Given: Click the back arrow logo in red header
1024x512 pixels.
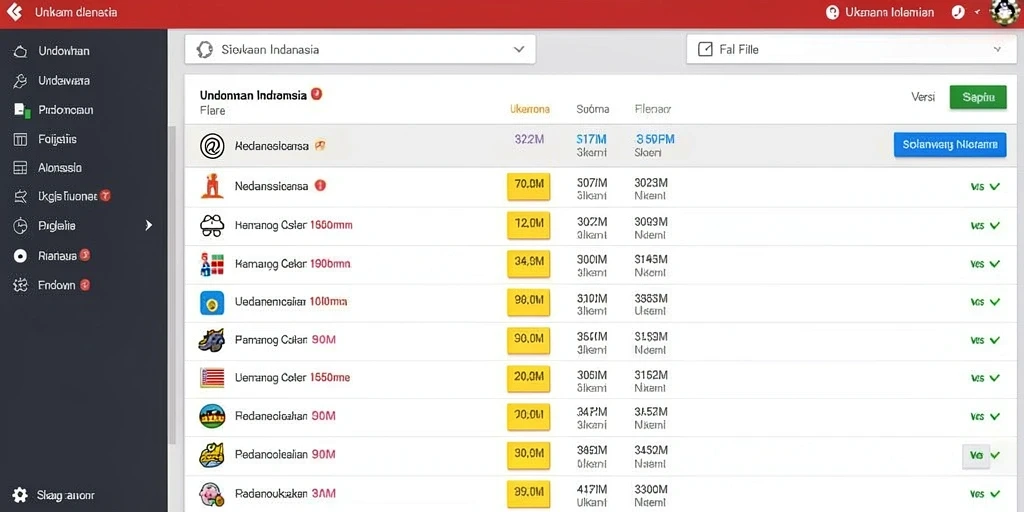Looking at the screenshot, I should 14,12.
